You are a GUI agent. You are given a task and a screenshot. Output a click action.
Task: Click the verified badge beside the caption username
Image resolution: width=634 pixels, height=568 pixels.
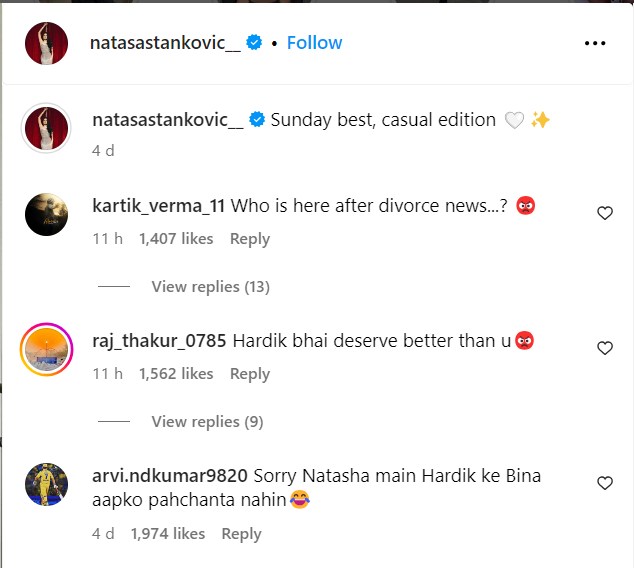(256, 120)
